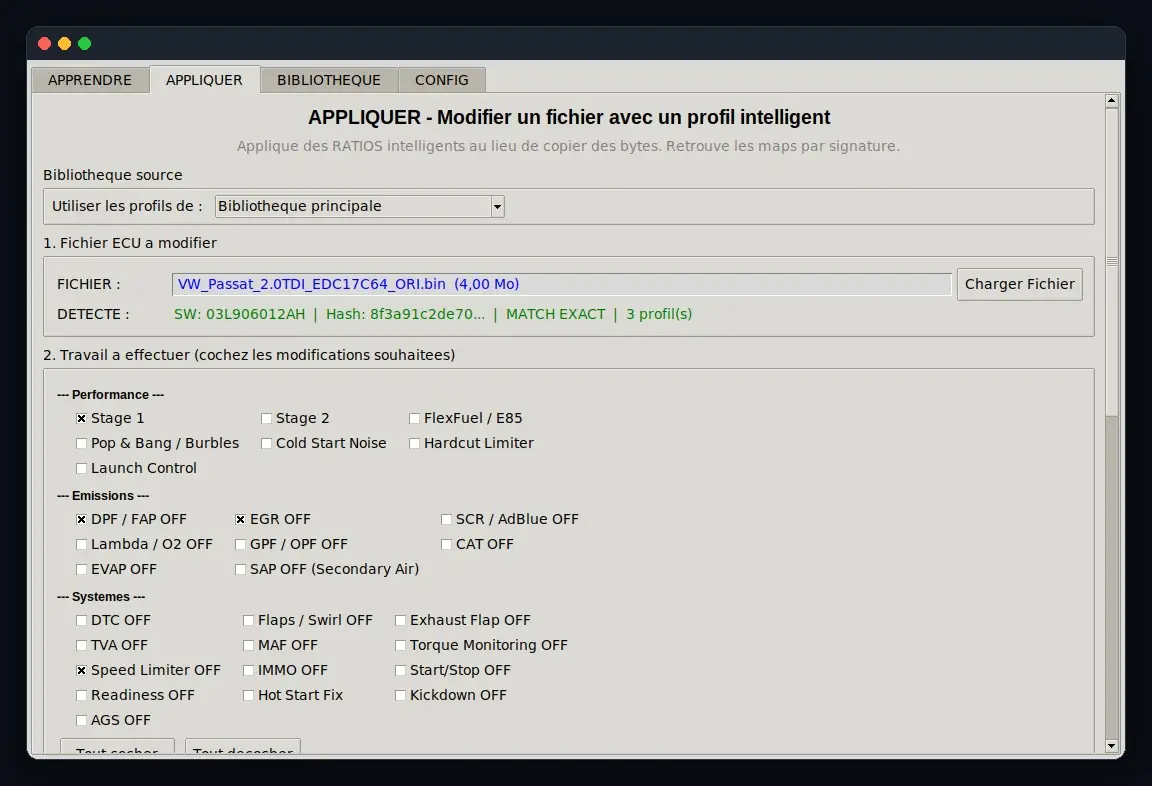Image resolution: width=1152 pixels, height=786 pixels.
Task: Check Torque Monitoring OFF
Action: [x=400, y=646]
